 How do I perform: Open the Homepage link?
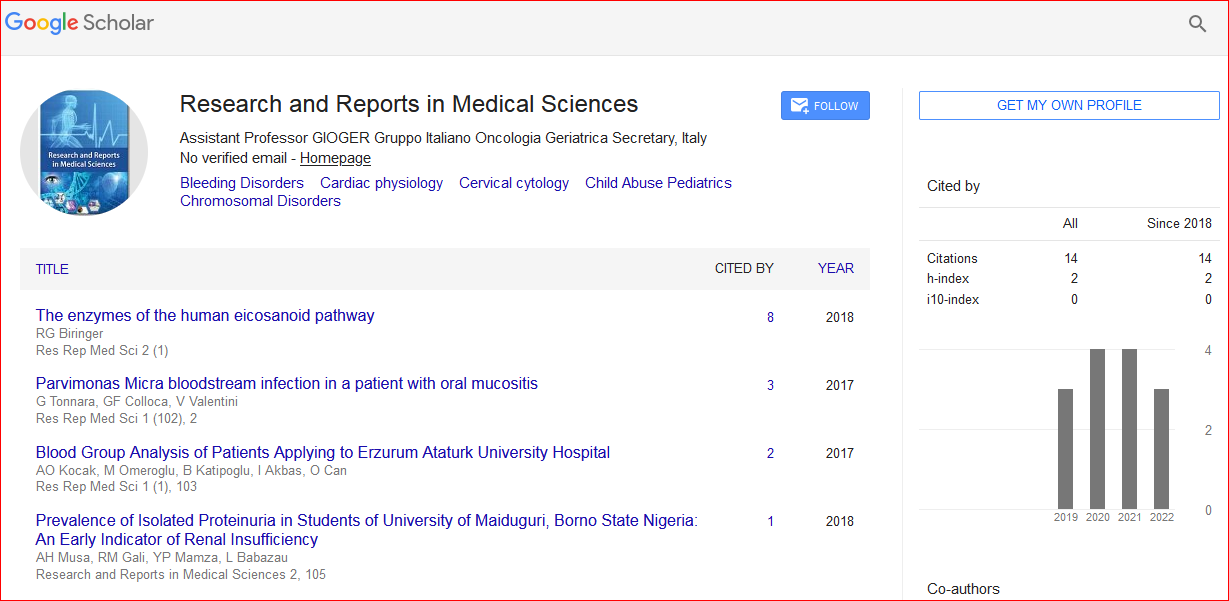pos(335,158)
